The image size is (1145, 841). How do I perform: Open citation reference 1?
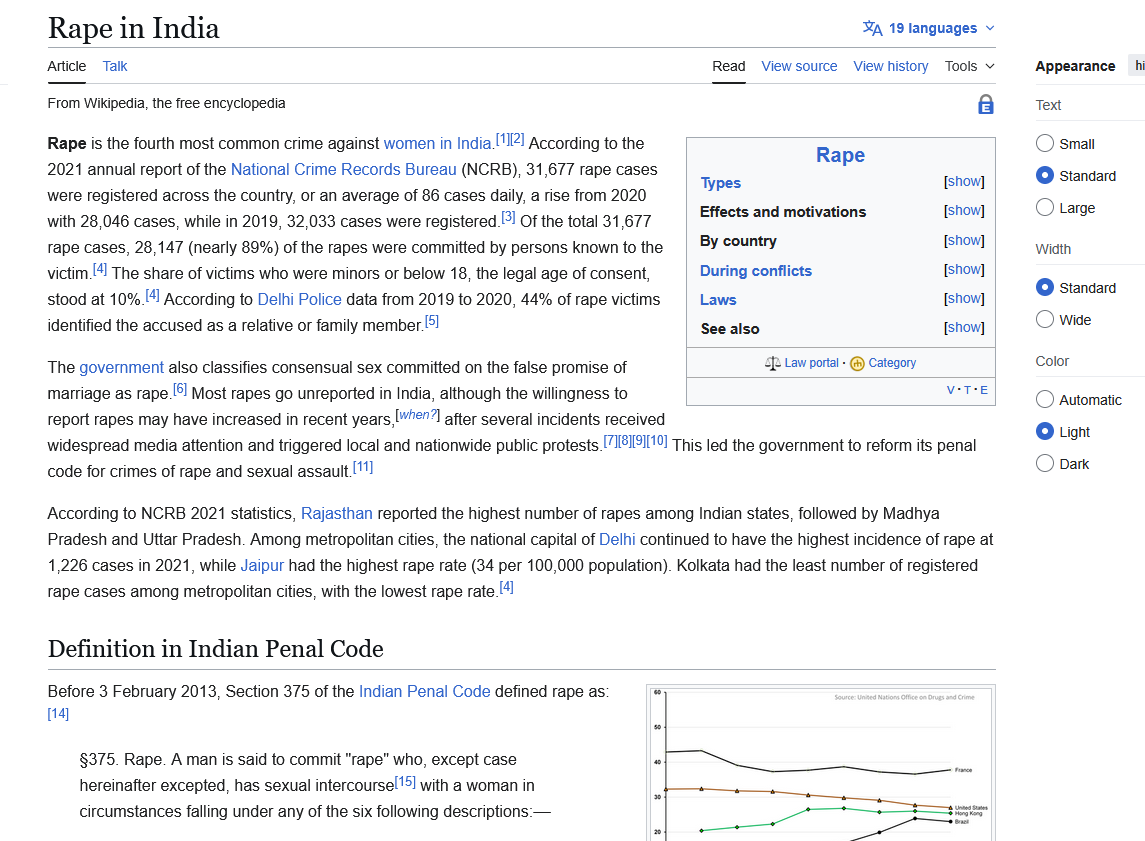(502, 139)
